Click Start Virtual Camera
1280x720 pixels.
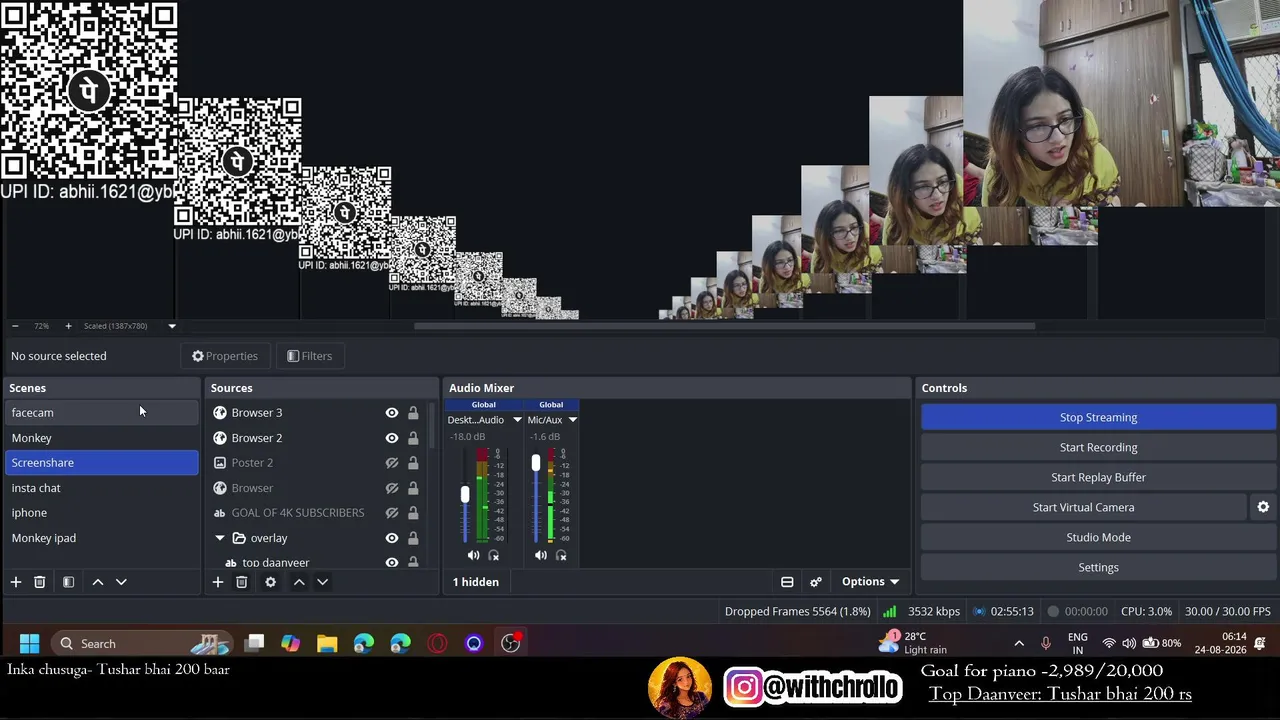point(1083,507)
